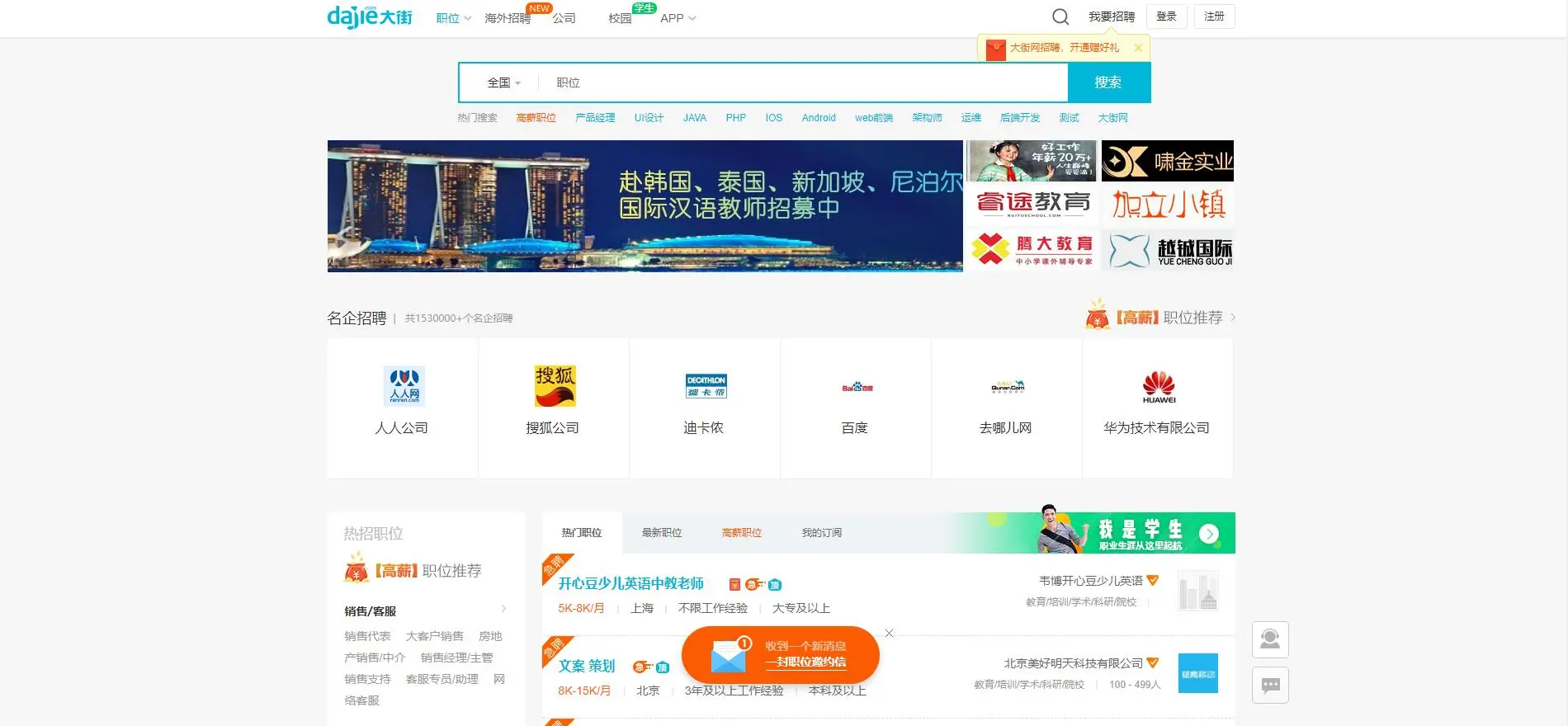Screen dimensions: 1568x726
Task: Click 我要招聘 link
Action: (x=1112, y=16)
